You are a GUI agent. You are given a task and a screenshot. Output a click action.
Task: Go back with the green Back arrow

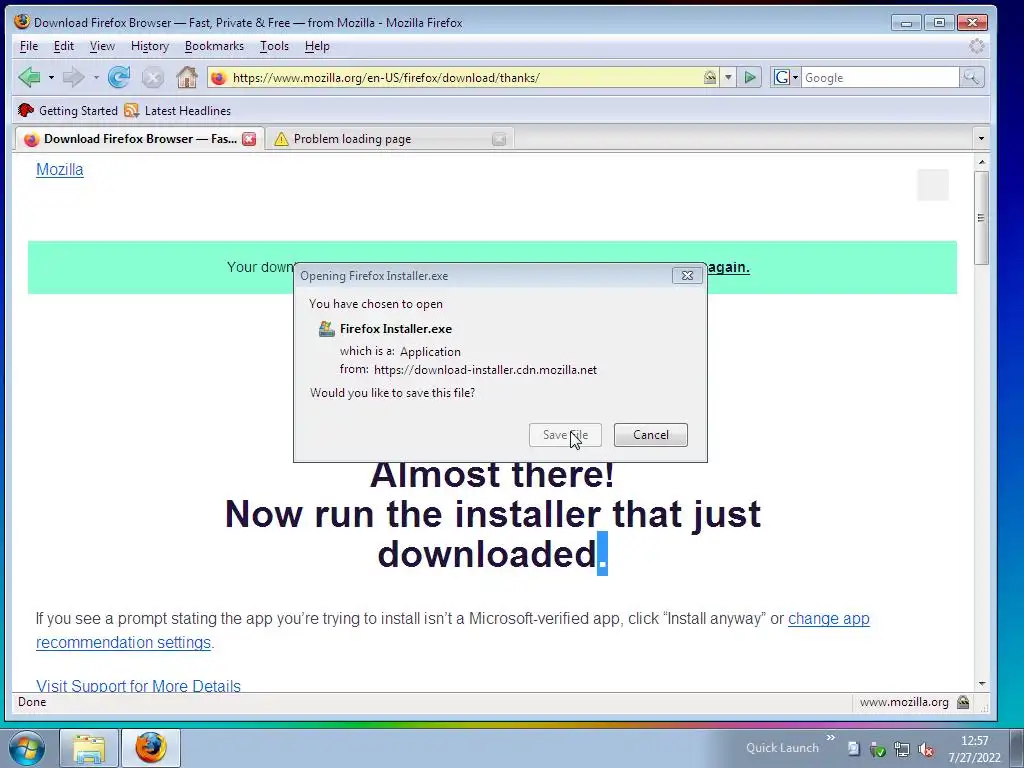click(29, 78)
